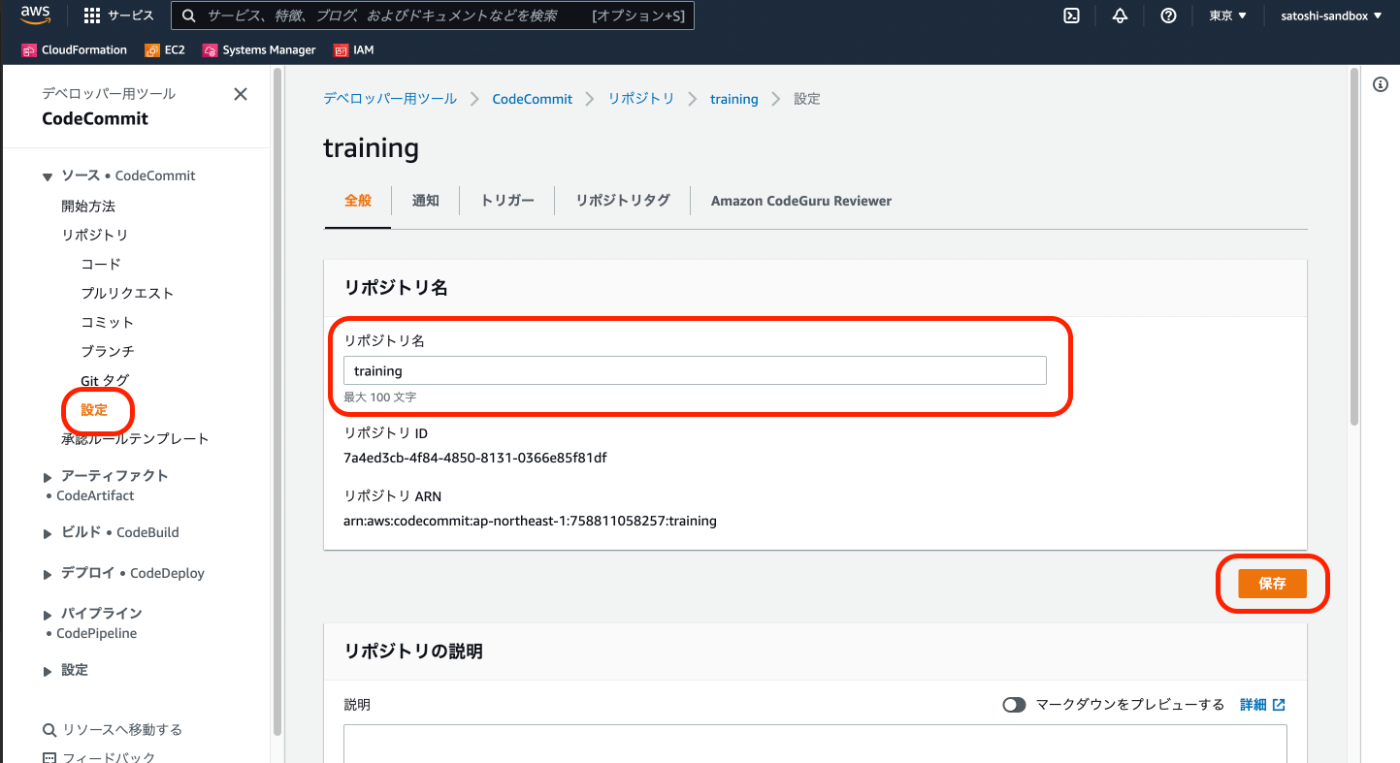The image size is (1400, 763).
Task: Expand the ビルド • CodeBuild section
Action: coord(47,534)
